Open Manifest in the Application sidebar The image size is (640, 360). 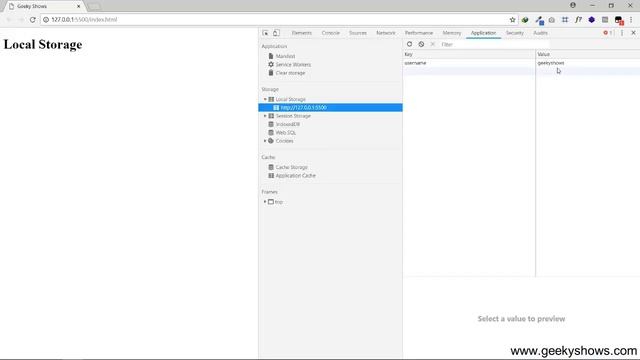(285, 56)
